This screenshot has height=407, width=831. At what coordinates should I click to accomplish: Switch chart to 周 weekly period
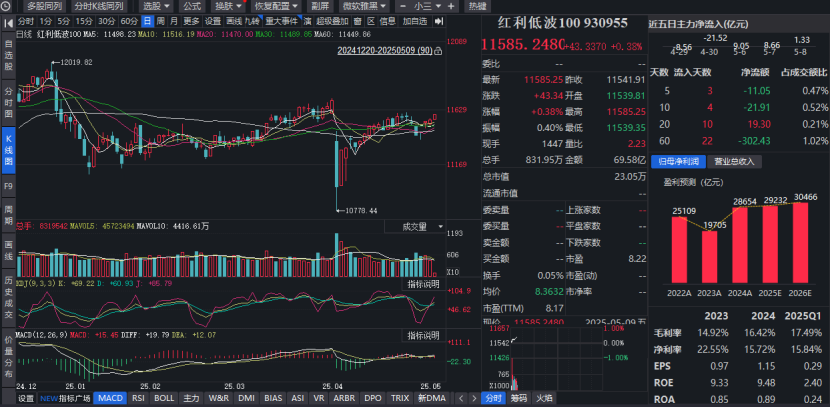pos(160,22)
